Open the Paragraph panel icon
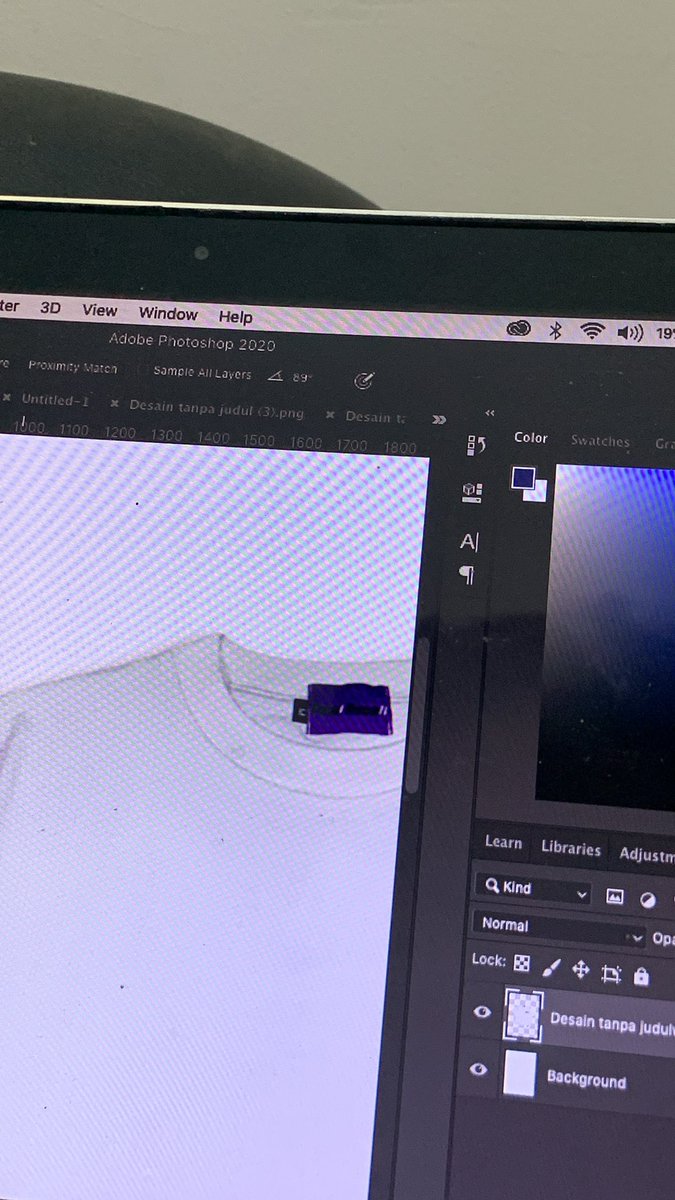Viewport: 675px width, 1200px height. pos(467,574)
